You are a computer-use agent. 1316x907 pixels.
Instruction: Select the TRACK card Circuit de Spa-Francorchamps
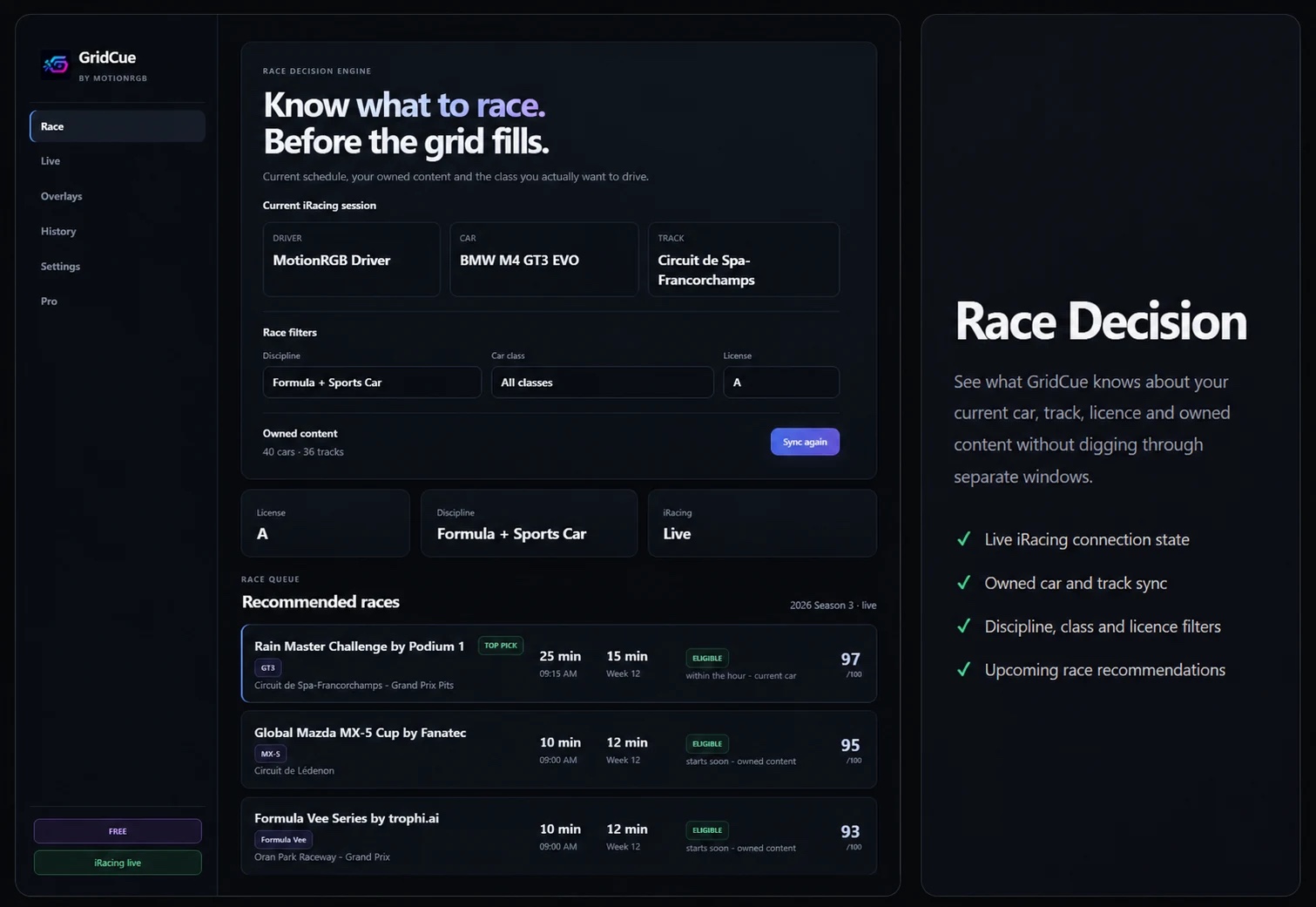[x=744, y=260]
